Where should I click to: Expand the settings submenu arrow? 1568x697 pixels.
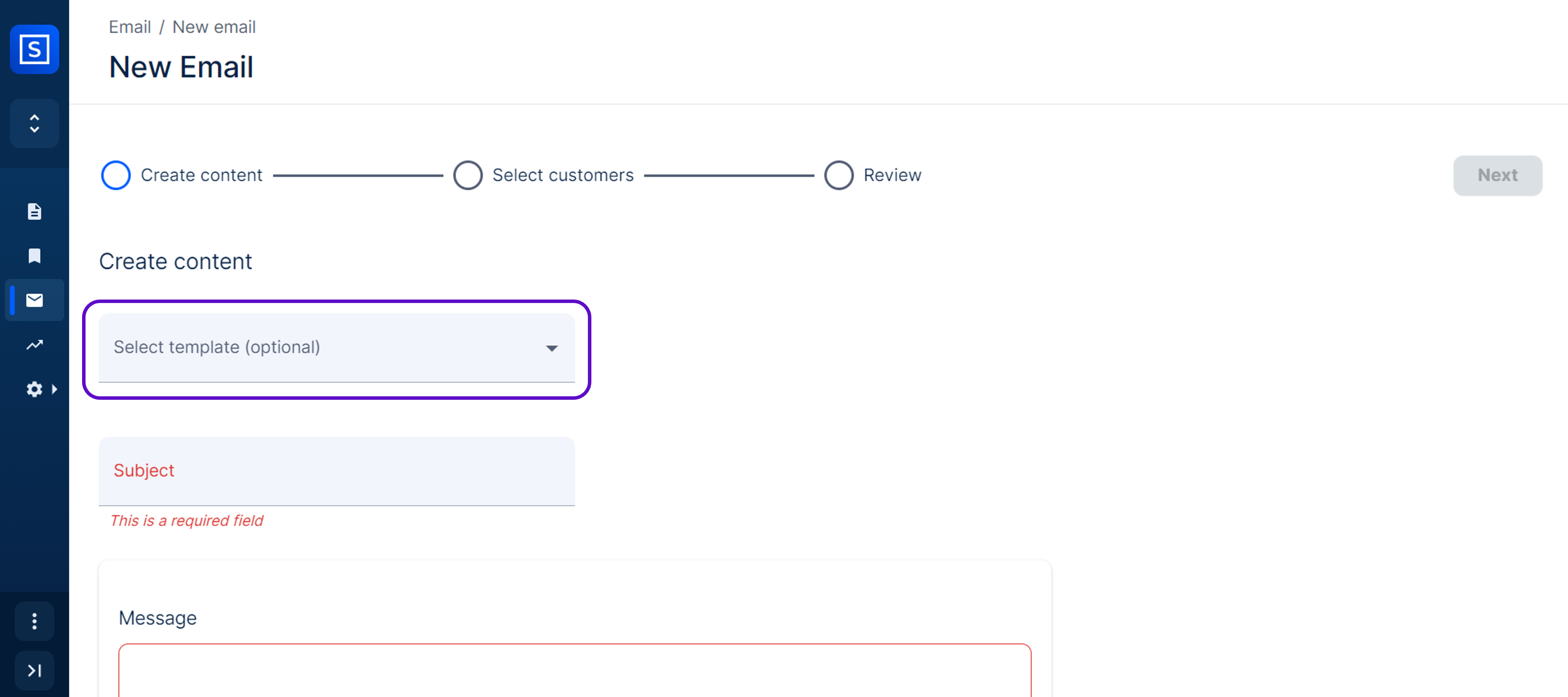click(55, 389)
